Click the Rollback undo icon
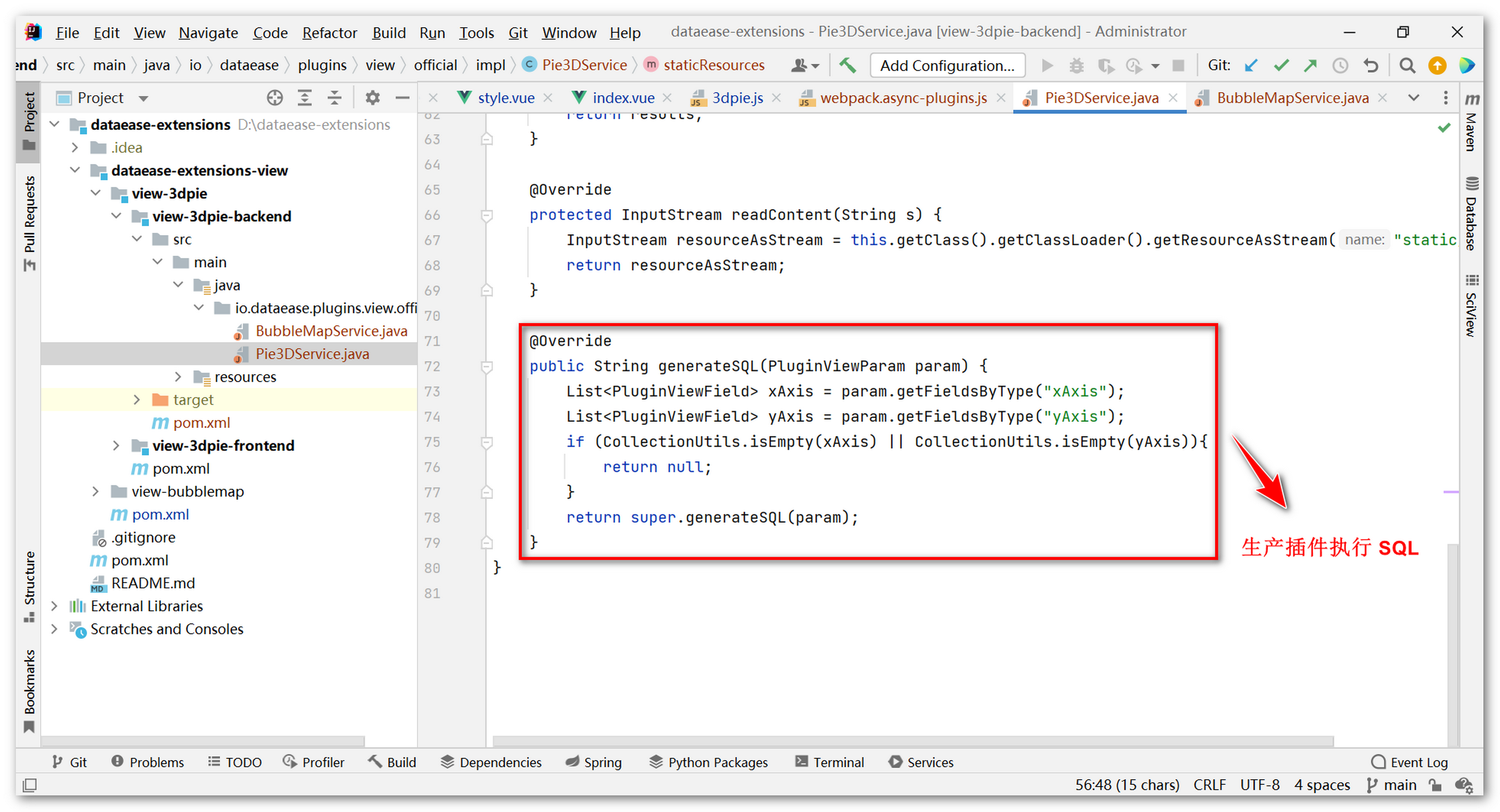Image resolution: width=1500 pixels, height=812 pixels. (x=1371, y=65)
